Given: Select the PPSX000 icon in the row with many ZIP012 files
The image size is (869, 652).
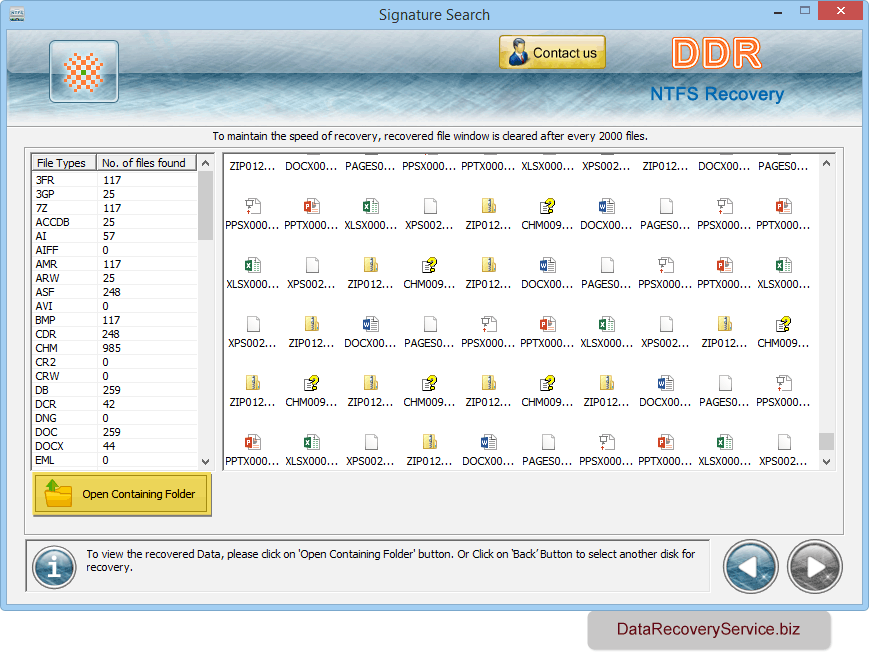Looking at the screenshot, I should coord(783,383).
